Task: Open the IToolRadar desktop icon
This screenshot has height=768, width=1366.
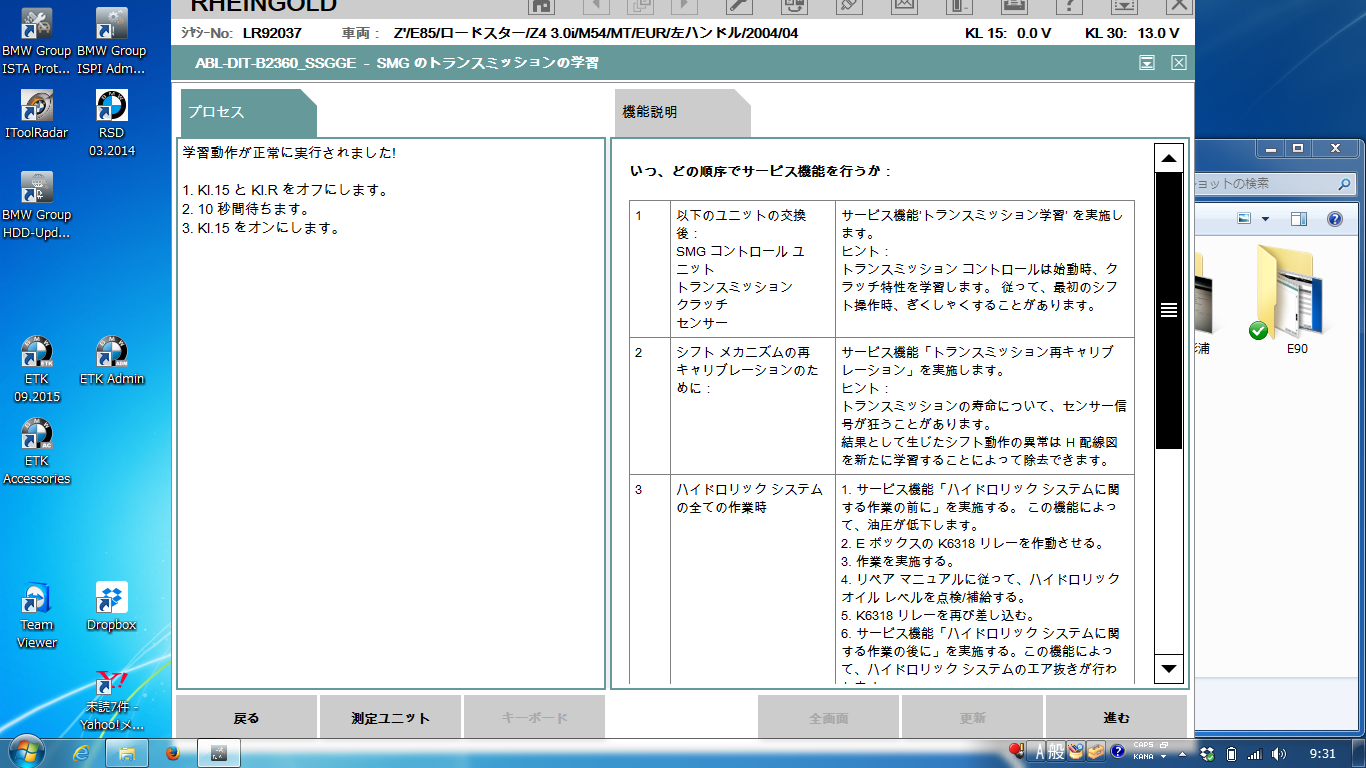Action: pos(37,115)
